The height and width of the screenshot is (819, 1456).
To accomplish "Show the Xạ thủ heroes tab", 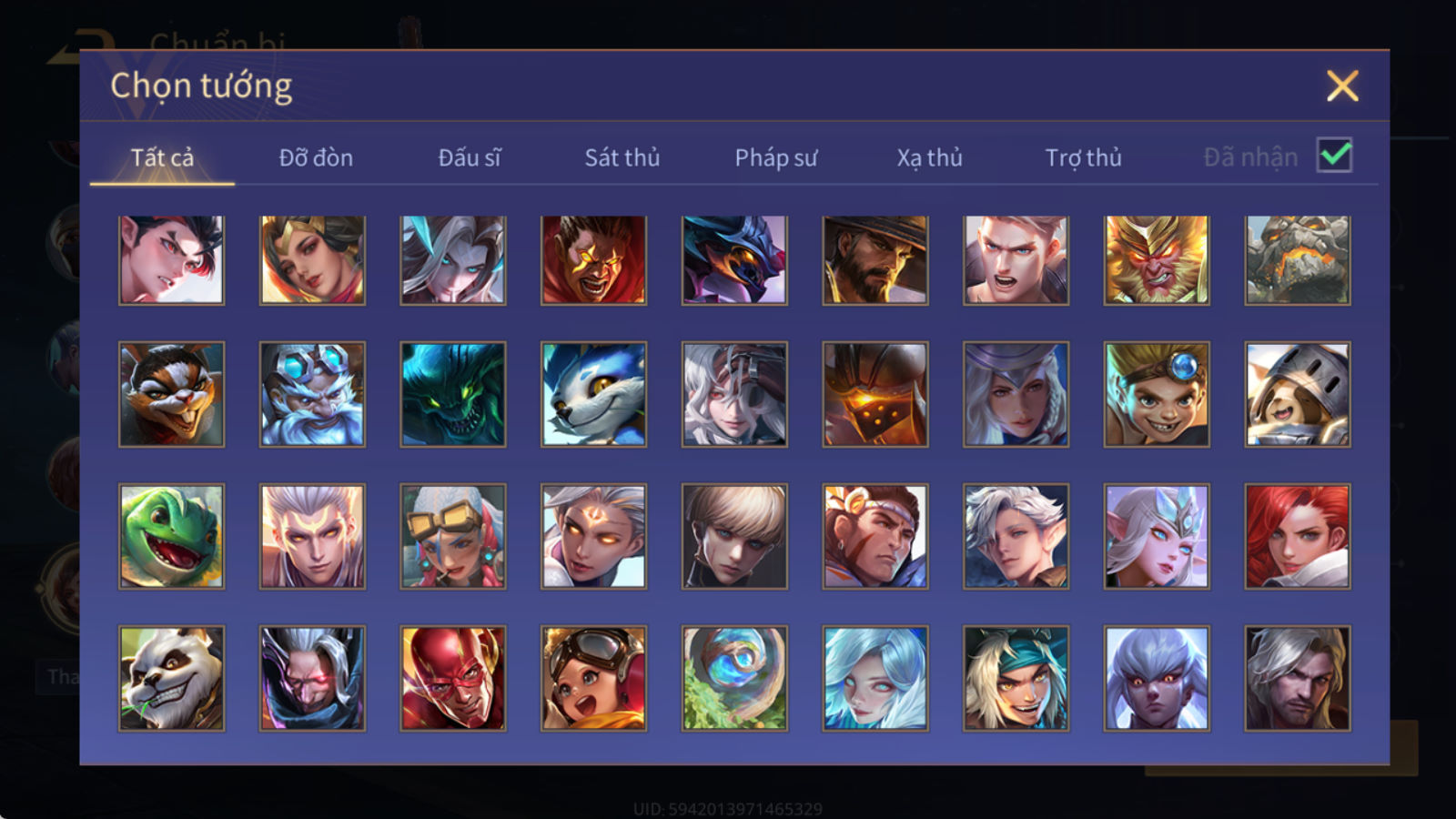I will pyautogui.click(x=929, y=157).
